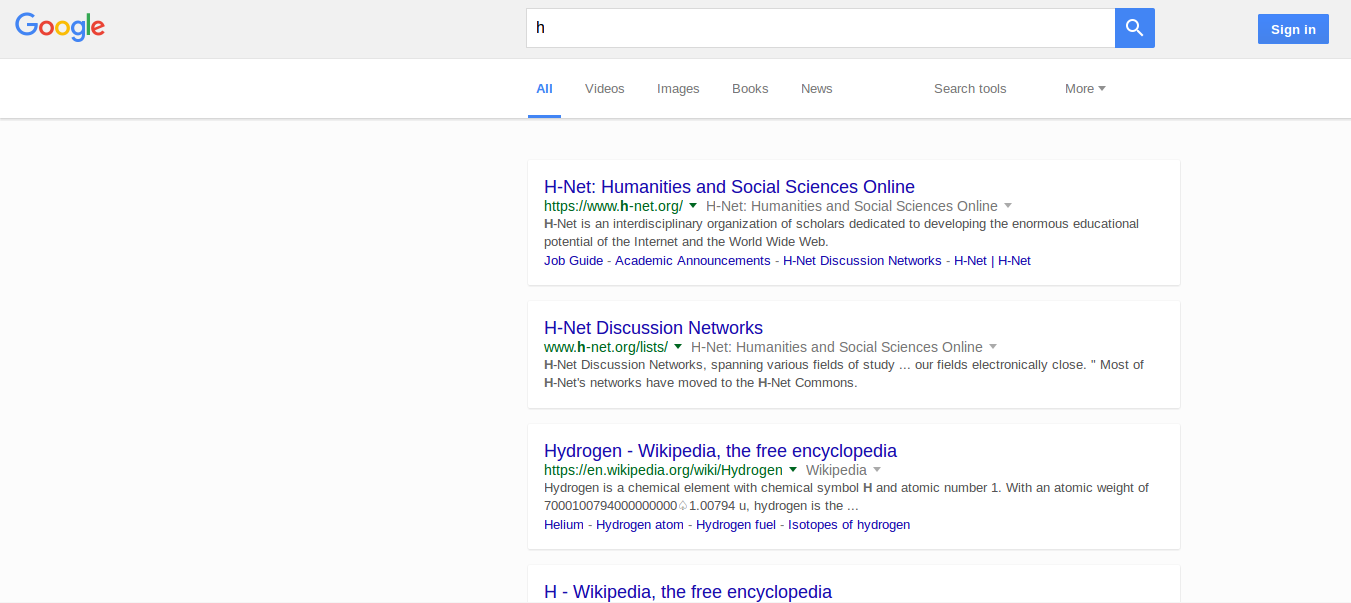Screen dimensions: 1351x603
Task: Expand the More dropdown menu
Action: click(x=1085, y=89)
